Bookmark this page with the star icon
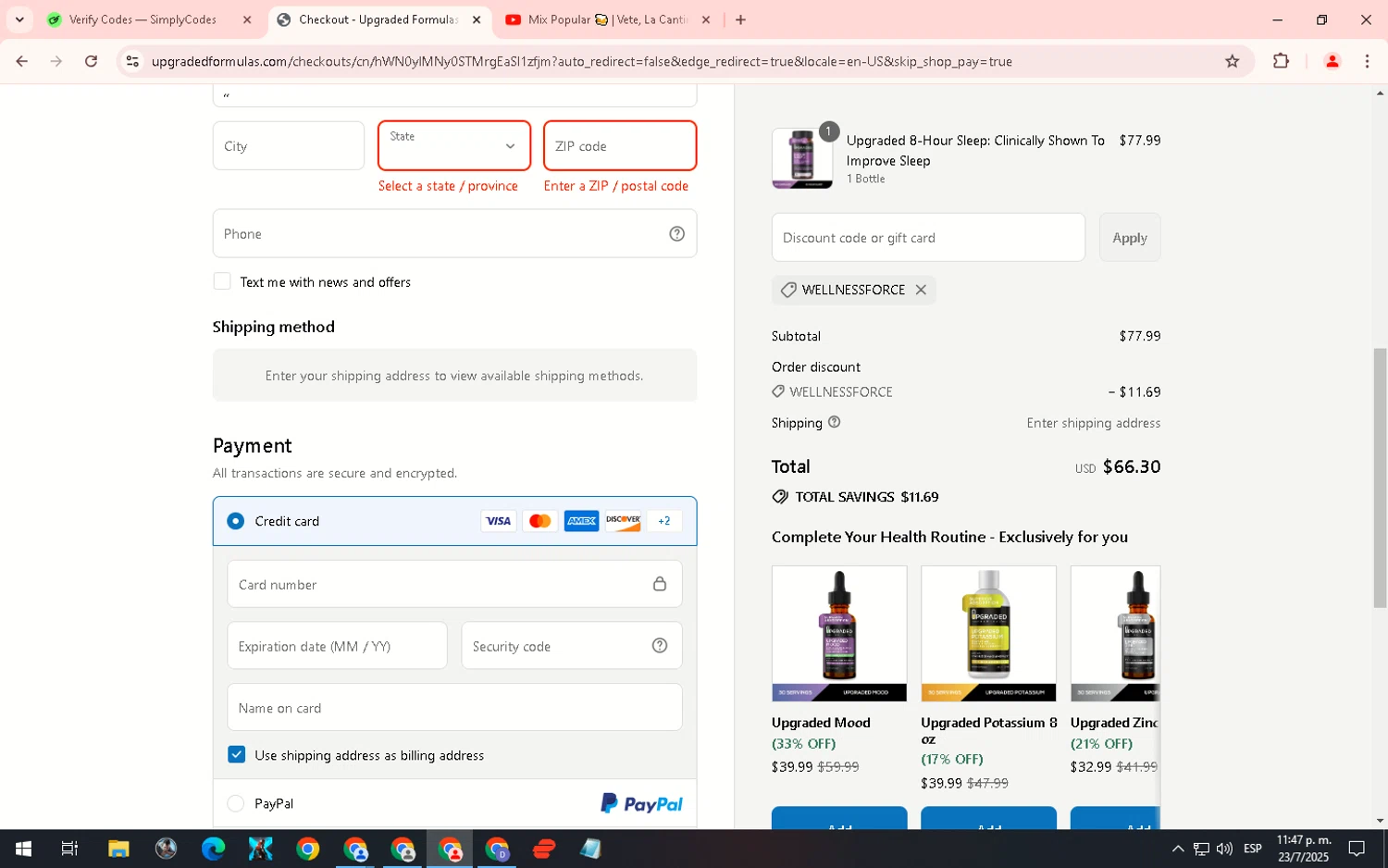 (1232, 61)
